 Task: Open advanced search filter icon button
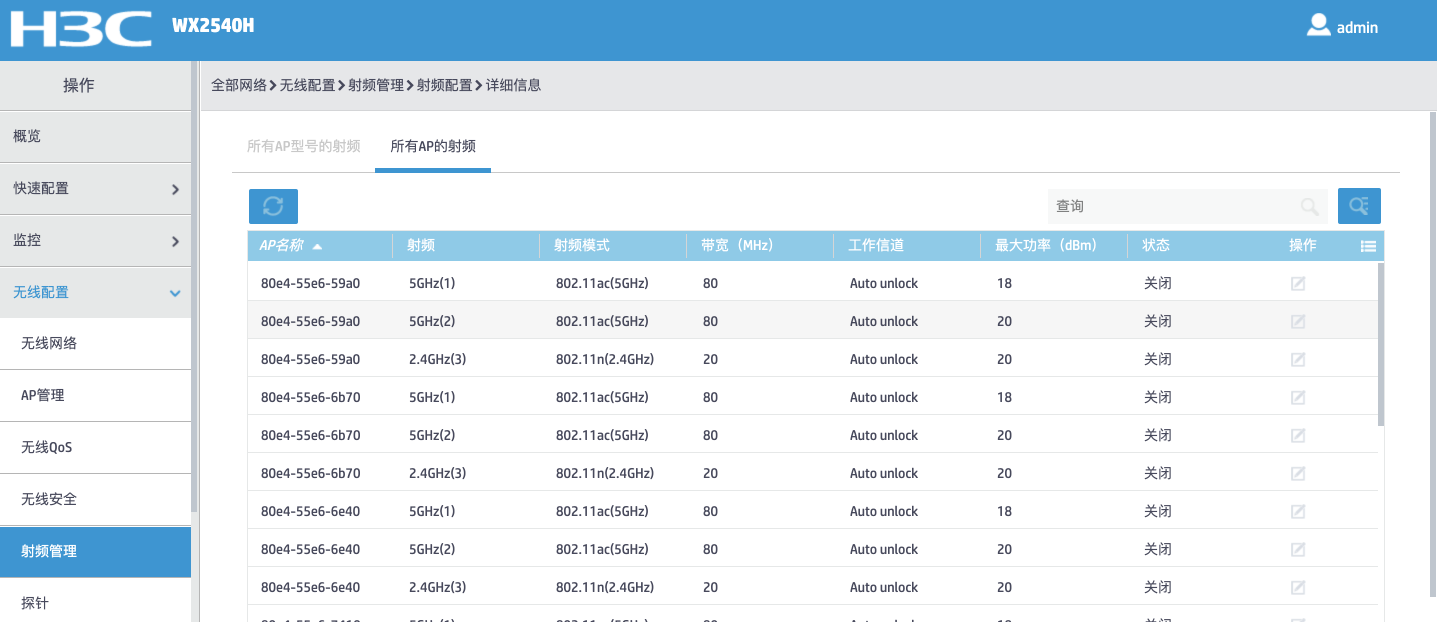pyautogui.click(x=1359, y=206)
